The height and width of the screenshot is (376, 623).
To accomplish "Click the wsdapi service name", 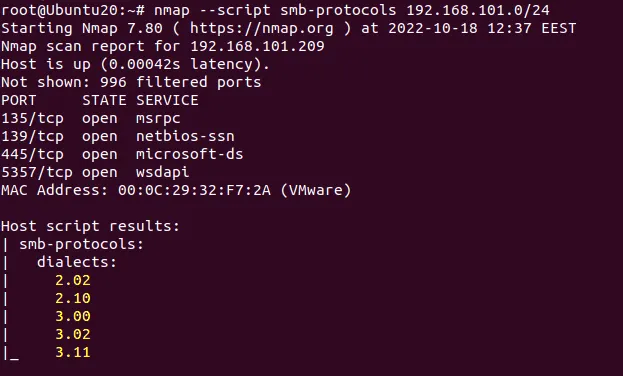I will (x=163, y=172).
